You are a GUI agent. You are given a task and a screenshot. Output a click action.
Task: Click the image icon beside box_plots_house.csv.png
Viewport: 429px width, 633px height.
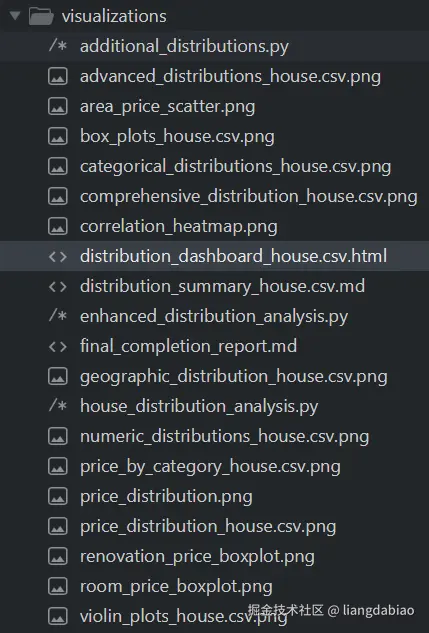pyautogui.click(x=58, y=136)
